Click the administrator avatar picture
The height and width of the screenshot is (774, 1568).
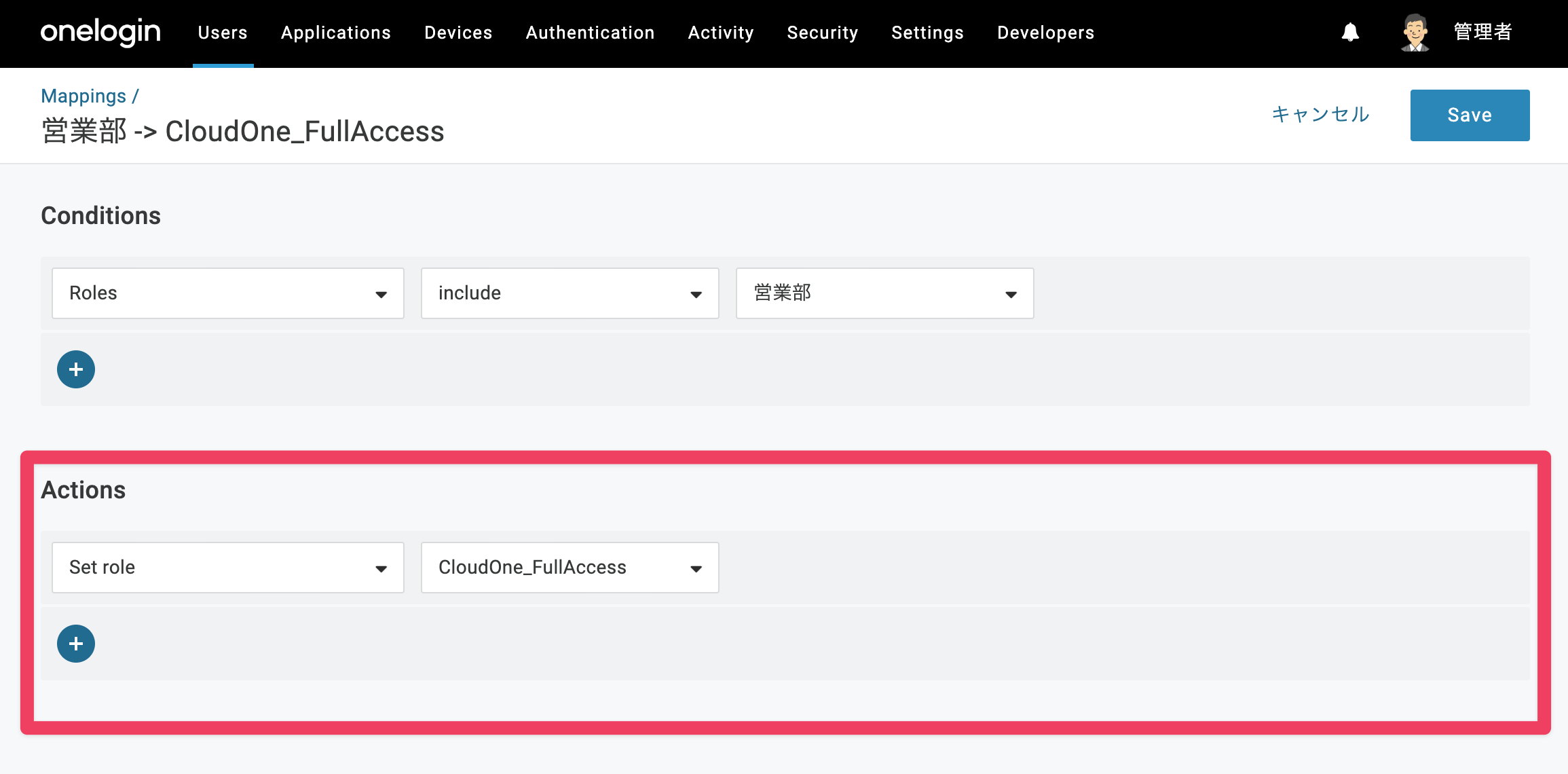tap(1415, 33)
